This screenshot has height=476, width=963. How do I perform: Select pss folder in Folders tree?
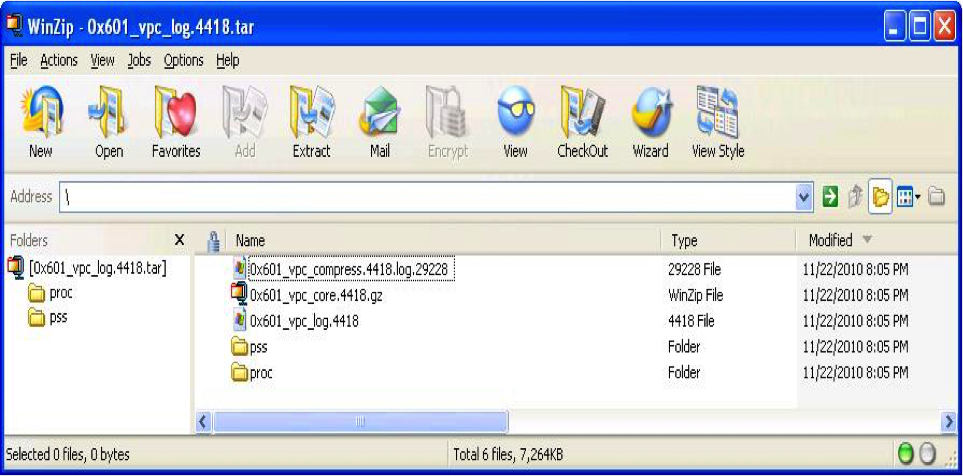coord(58,318)
